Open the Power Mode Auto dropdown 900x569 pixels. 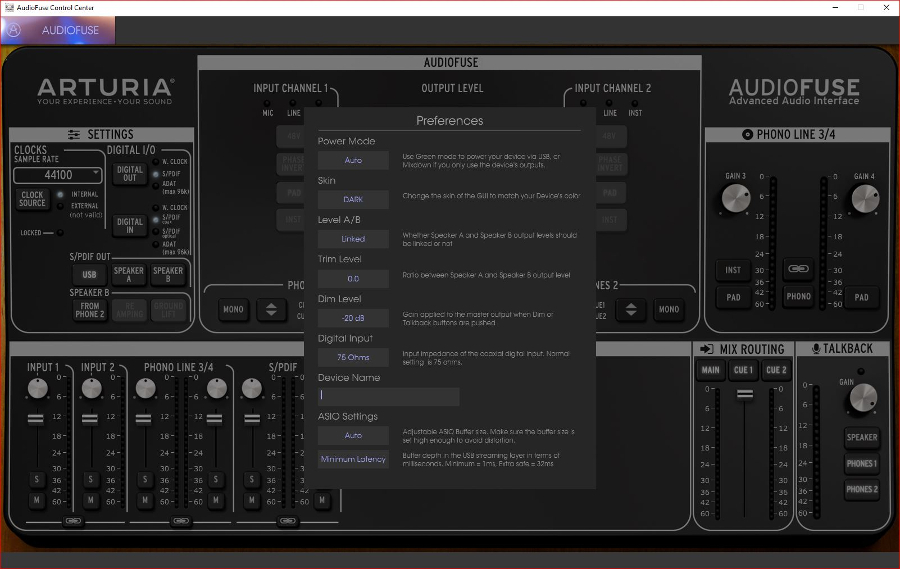(353, 160)
